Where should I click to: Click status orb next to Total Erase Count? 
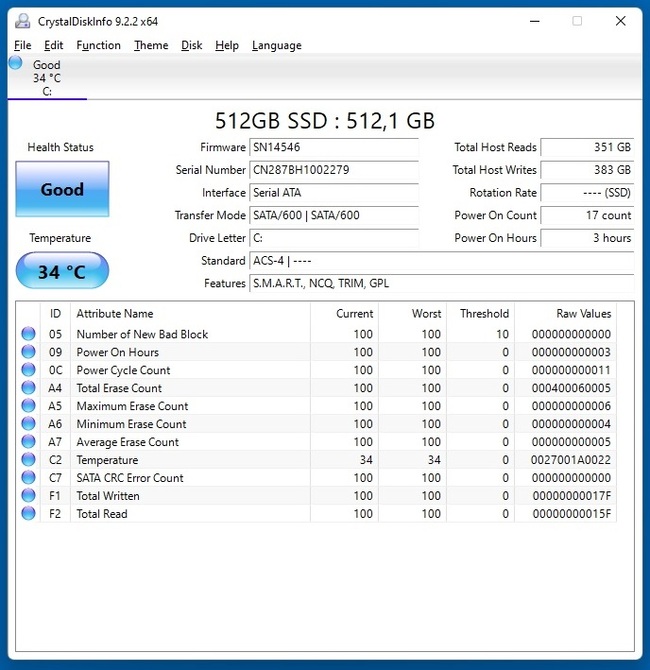coord(29,388)
